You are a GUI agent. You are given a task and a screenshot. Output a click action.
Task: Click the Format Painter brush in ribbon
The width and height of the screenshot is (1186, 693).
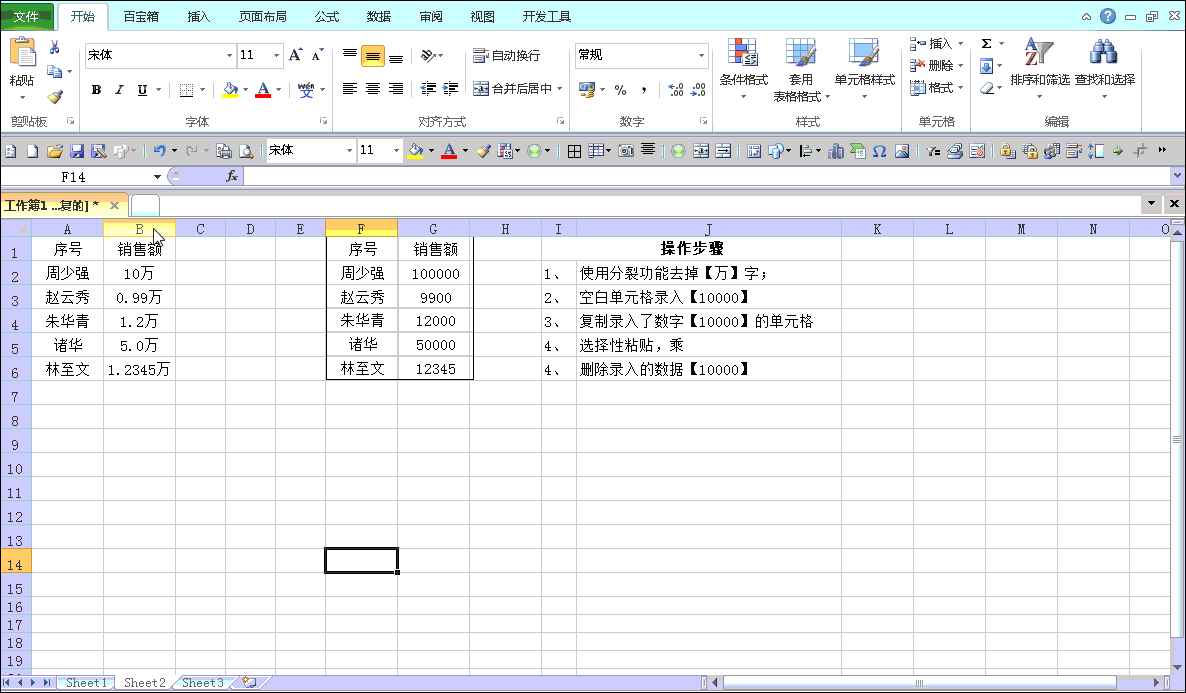[54, 97]
